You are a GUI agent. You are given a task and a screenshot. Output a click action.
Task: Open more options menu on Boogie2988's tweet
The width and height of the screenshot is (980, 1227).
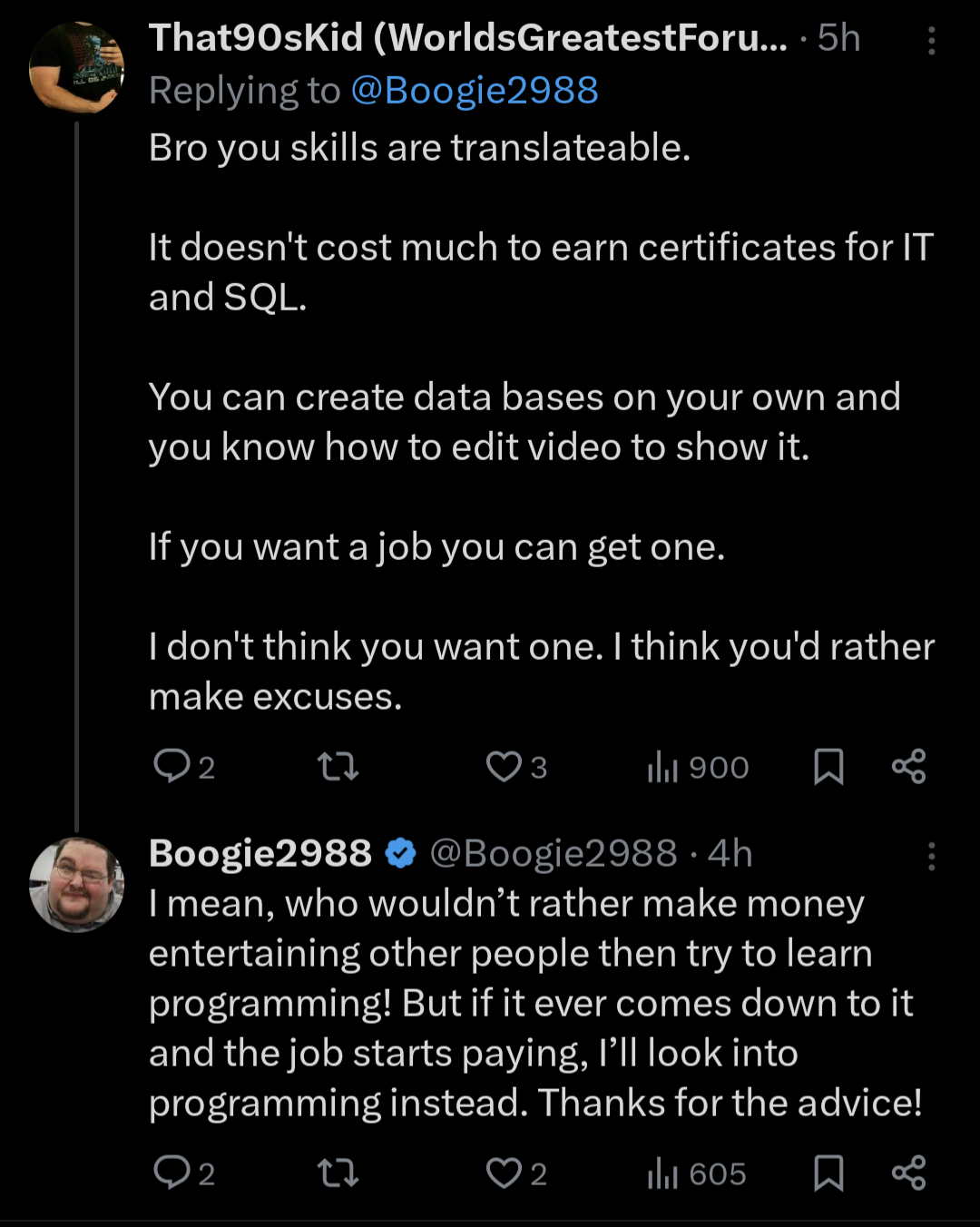931,857
